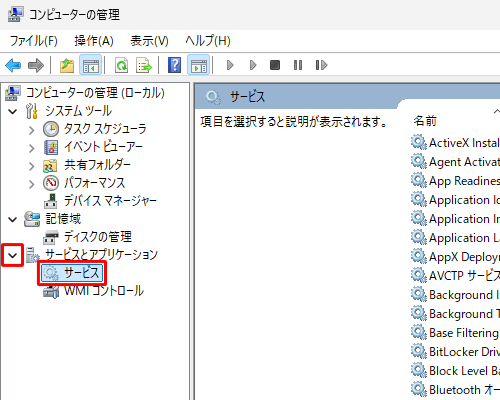
Task: Select タスク スケジューラ in the tree
Action: tap(105, 129)
